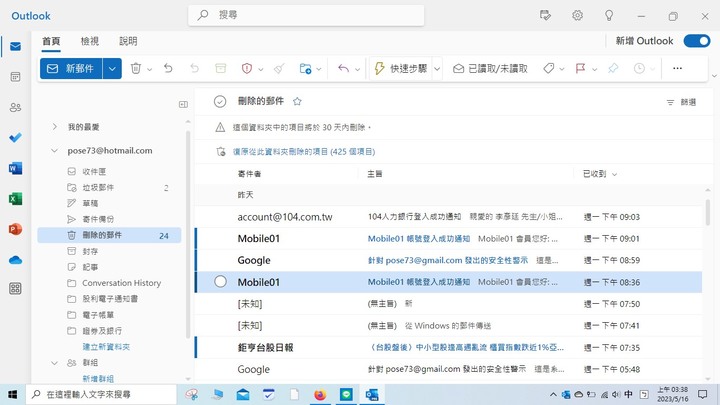Viewport: 720px width, 405px height.
Task: Click the 快速步驟 button
Action: [401, 68]
